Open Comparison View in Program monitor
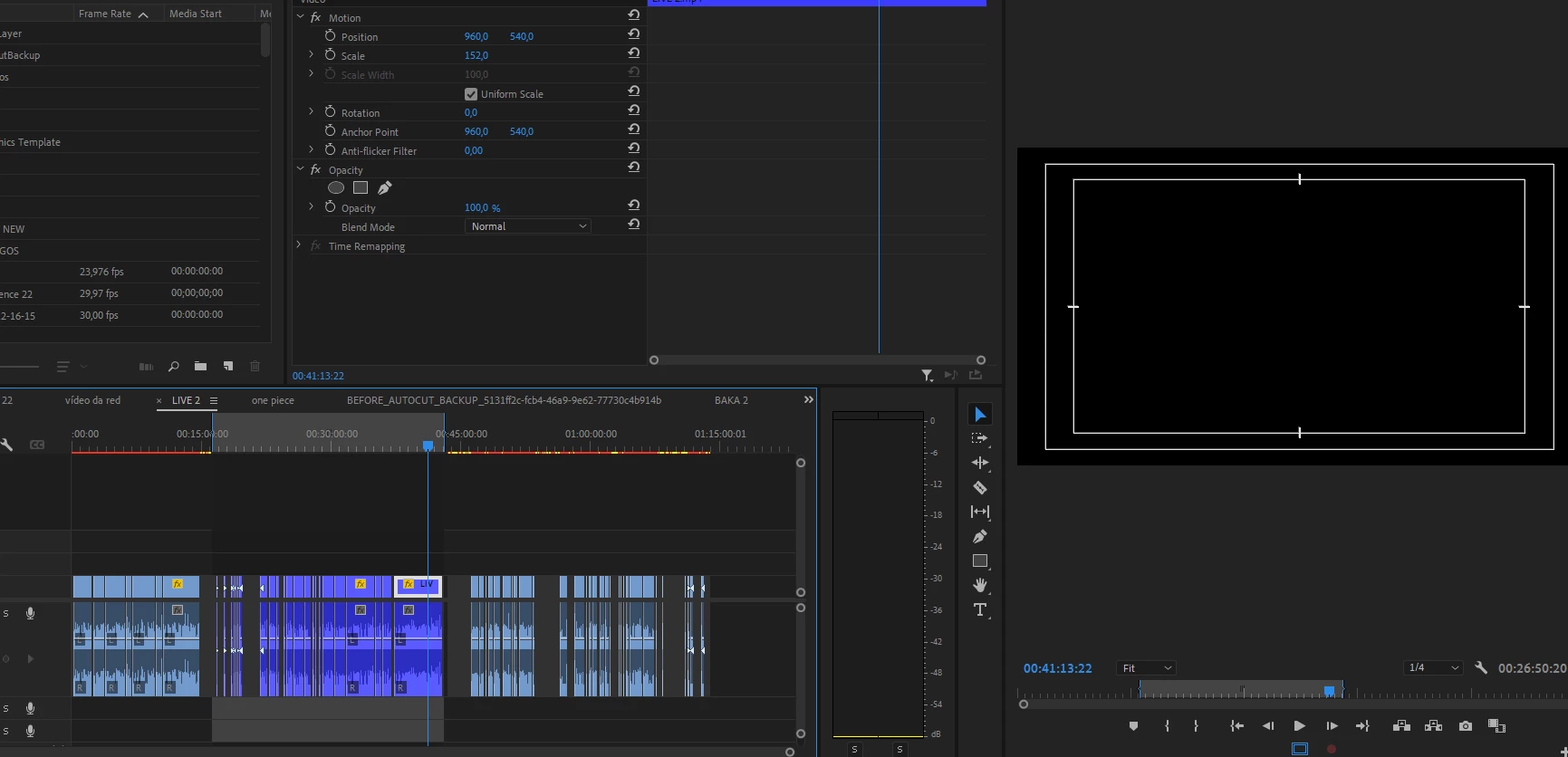Viewport: 1568px width, 757px height. pyautogui.click(x=1496, y=726)
